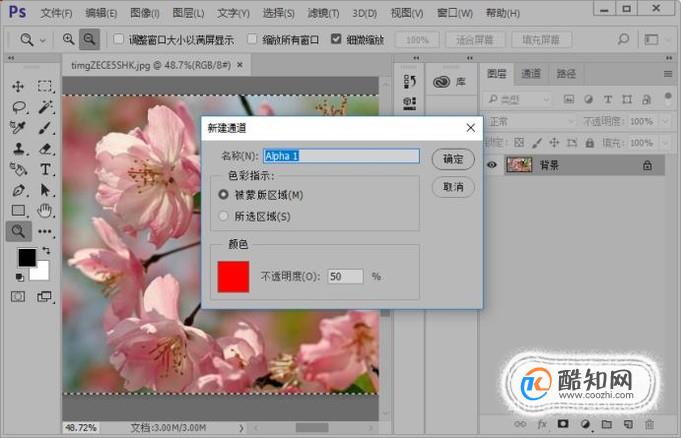
Task: Switch to the Paths tab
Action: coord(566,73)
